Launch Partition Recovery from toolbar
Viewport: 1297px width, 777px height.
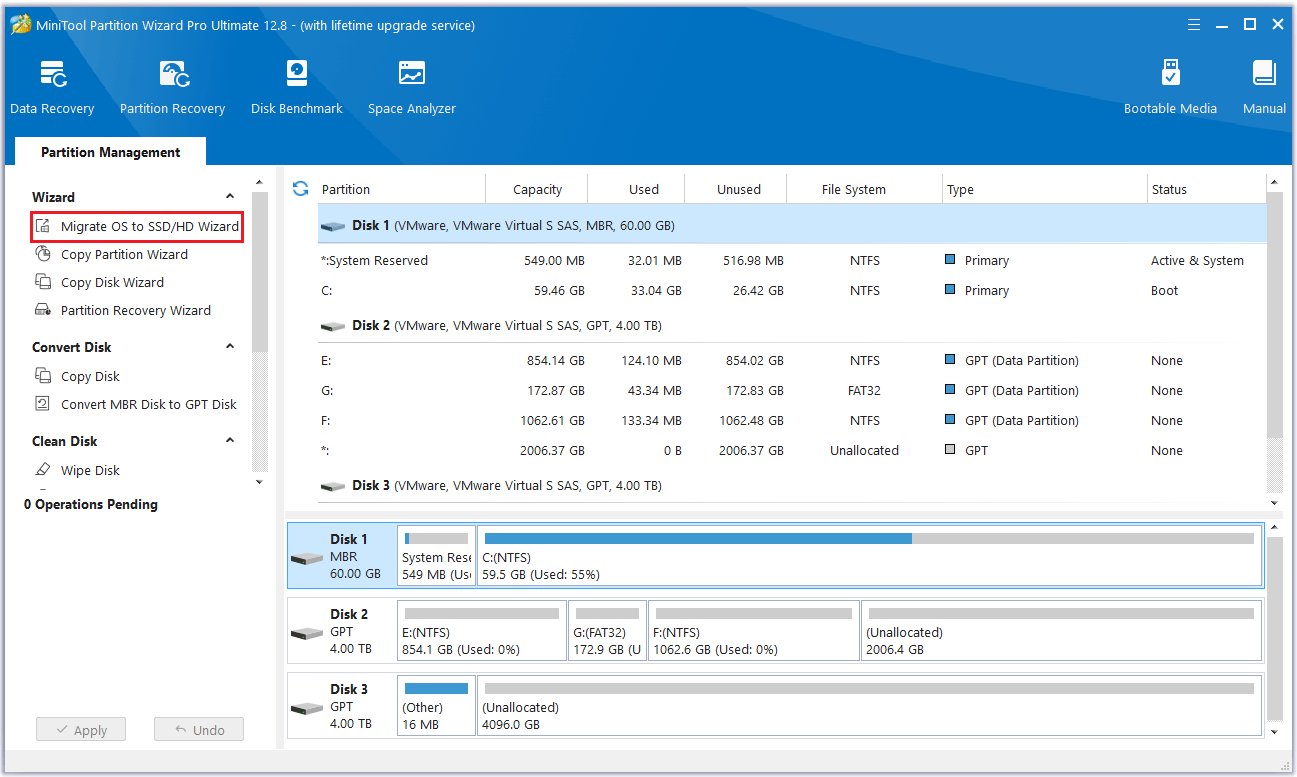point(172,88)
